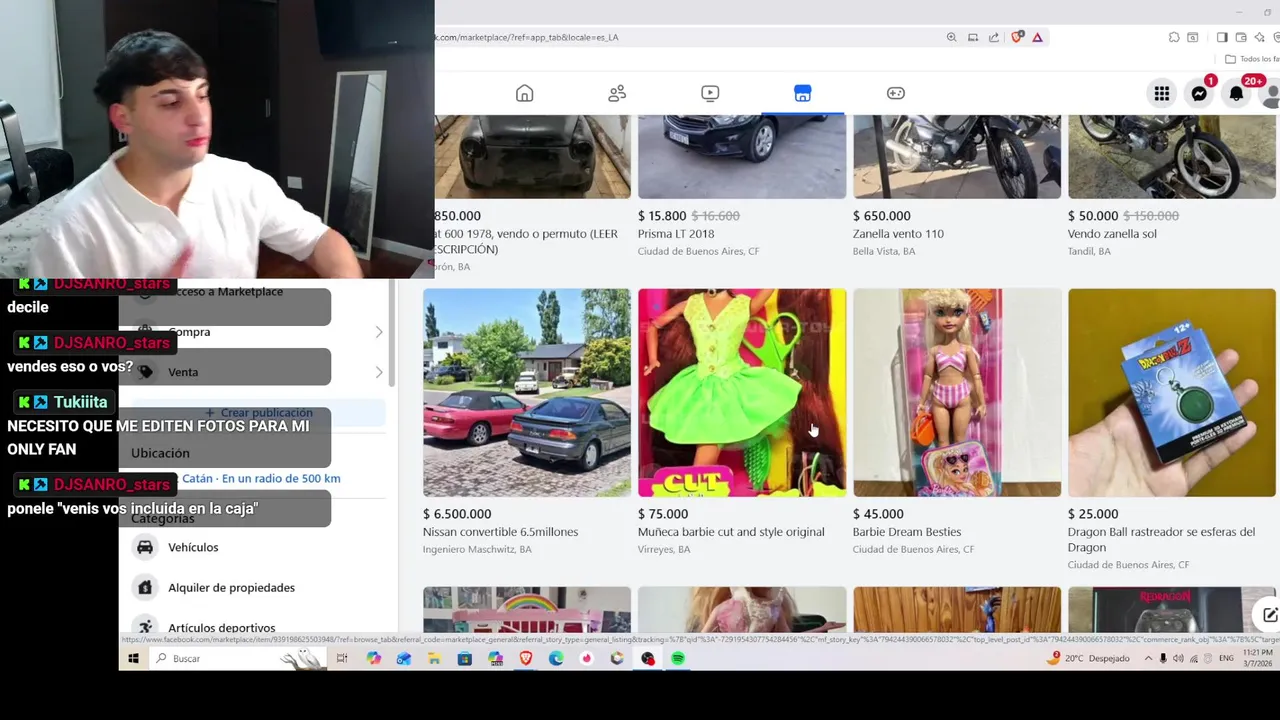Open the Facebook menu grid icon
This screenshot has height=720, width=1280.
pyautogui.click(x=1162, y=93)
